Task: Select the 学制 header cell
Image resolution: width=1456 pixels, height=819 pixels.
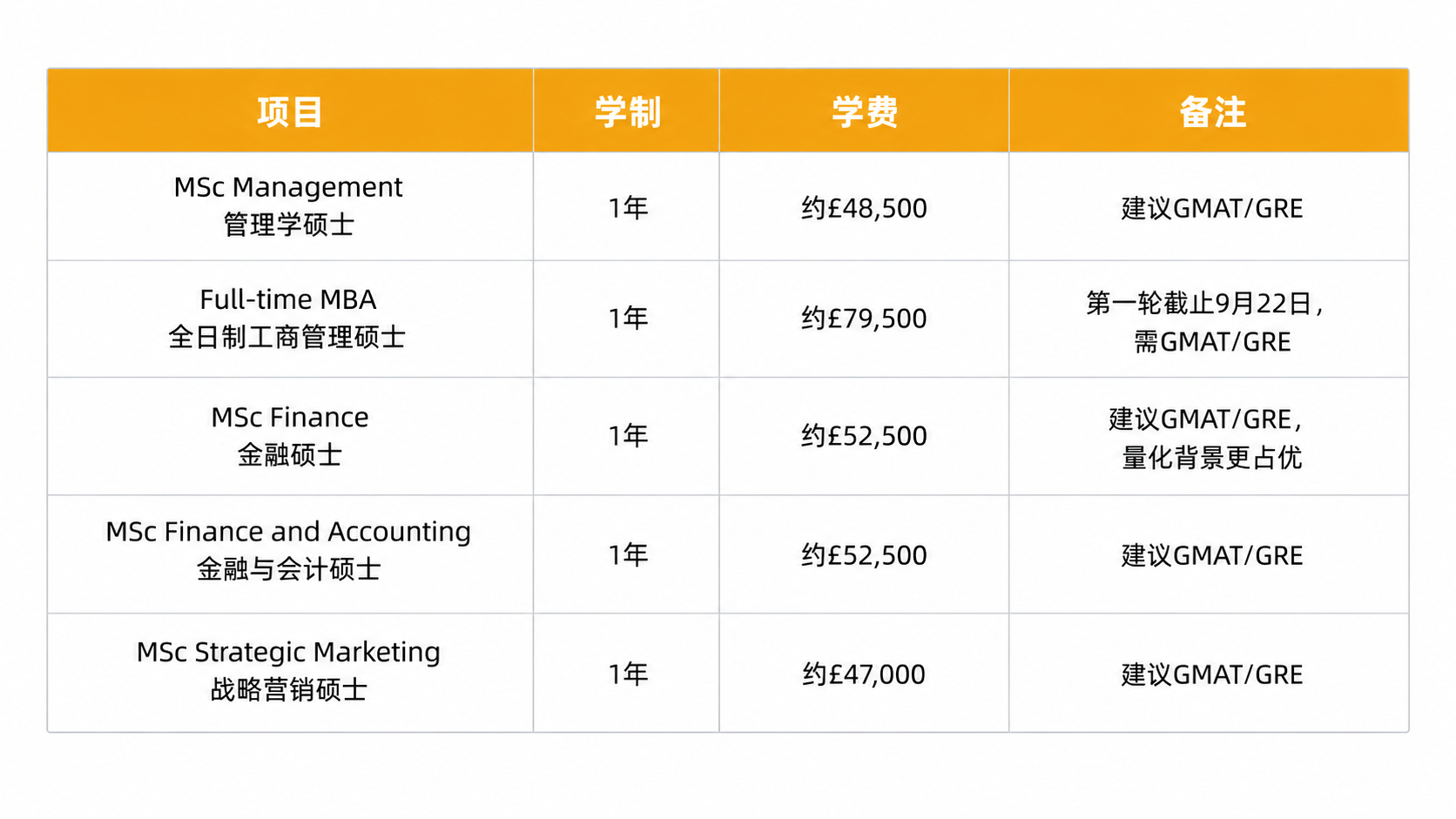Action: coord(626,111)
